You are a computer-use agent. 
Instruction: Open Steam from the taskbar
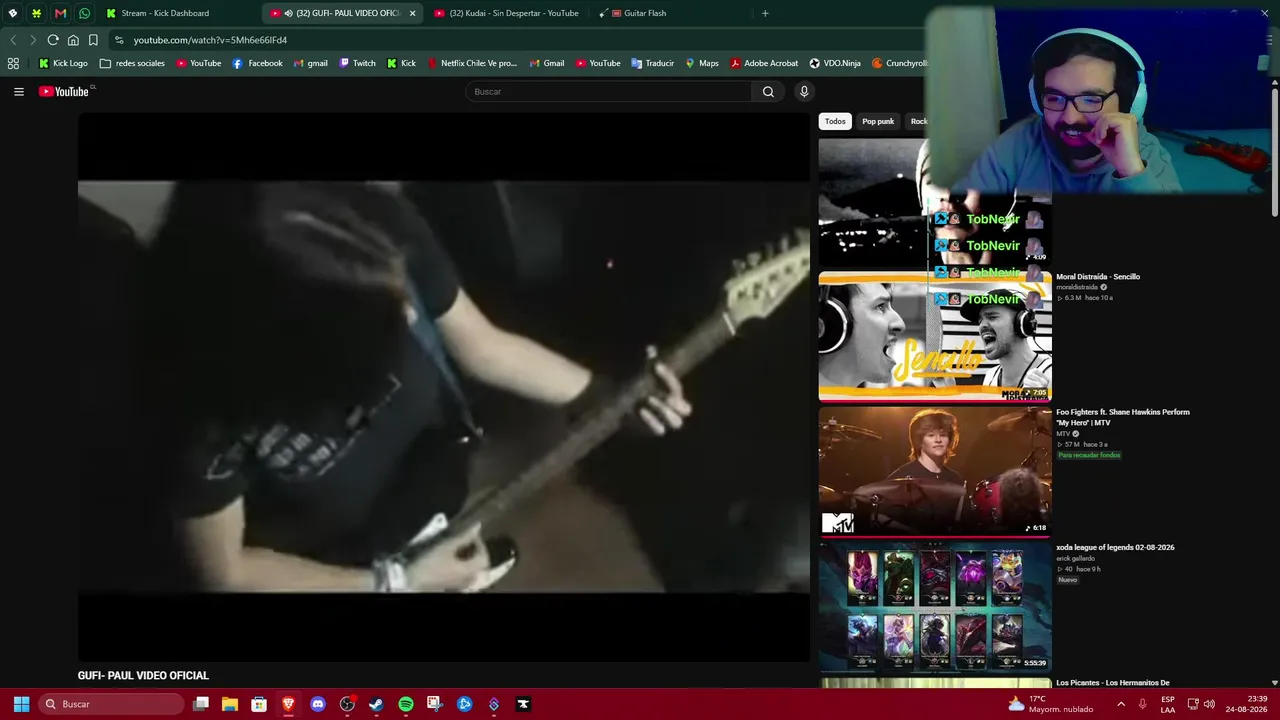(x=376, y=704)
